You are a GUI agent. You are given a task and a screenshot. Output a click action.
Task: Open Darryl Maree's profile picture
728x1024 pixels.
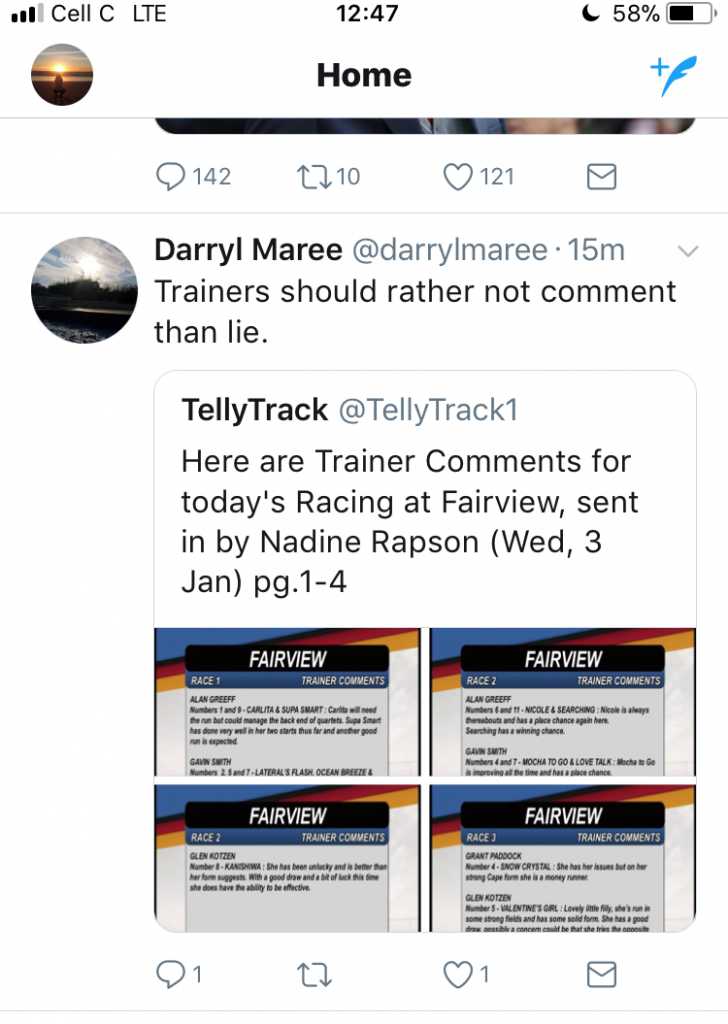(x=84, y=290)
